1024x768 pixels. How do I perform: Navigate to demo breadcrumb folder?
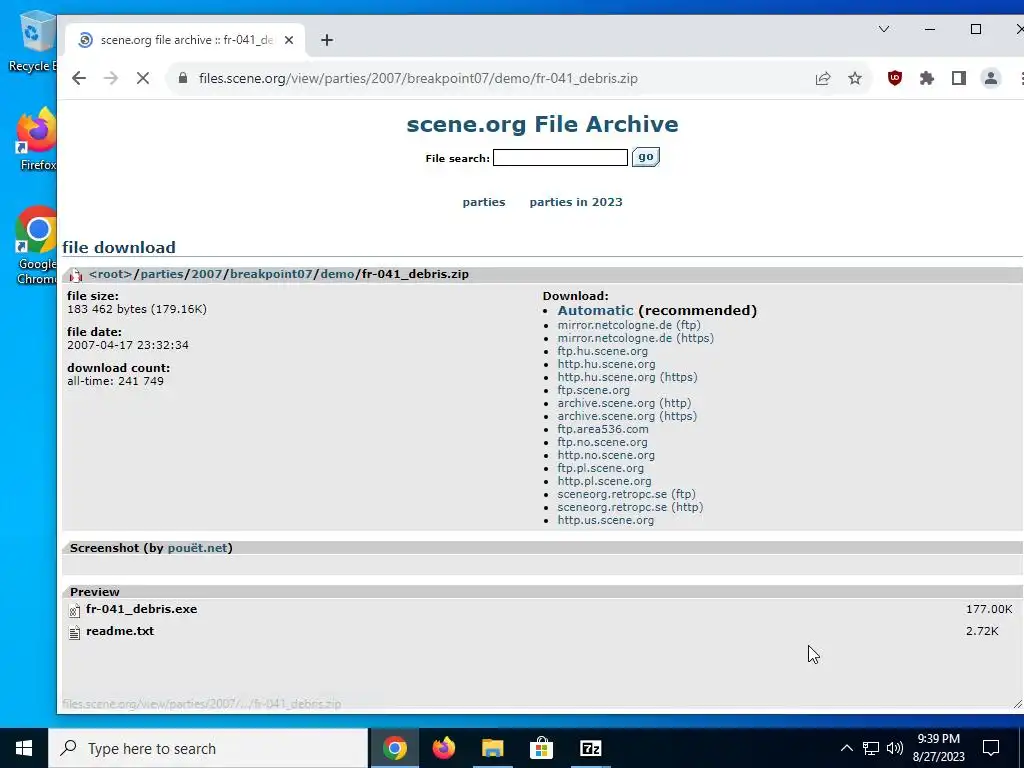337,274
